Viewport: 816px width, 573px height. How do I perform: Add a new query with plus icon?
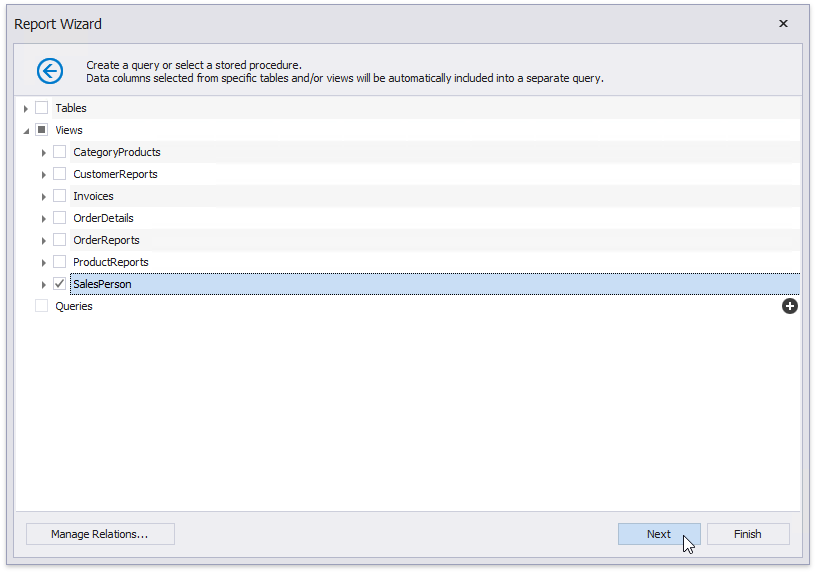tap(789, 306)
